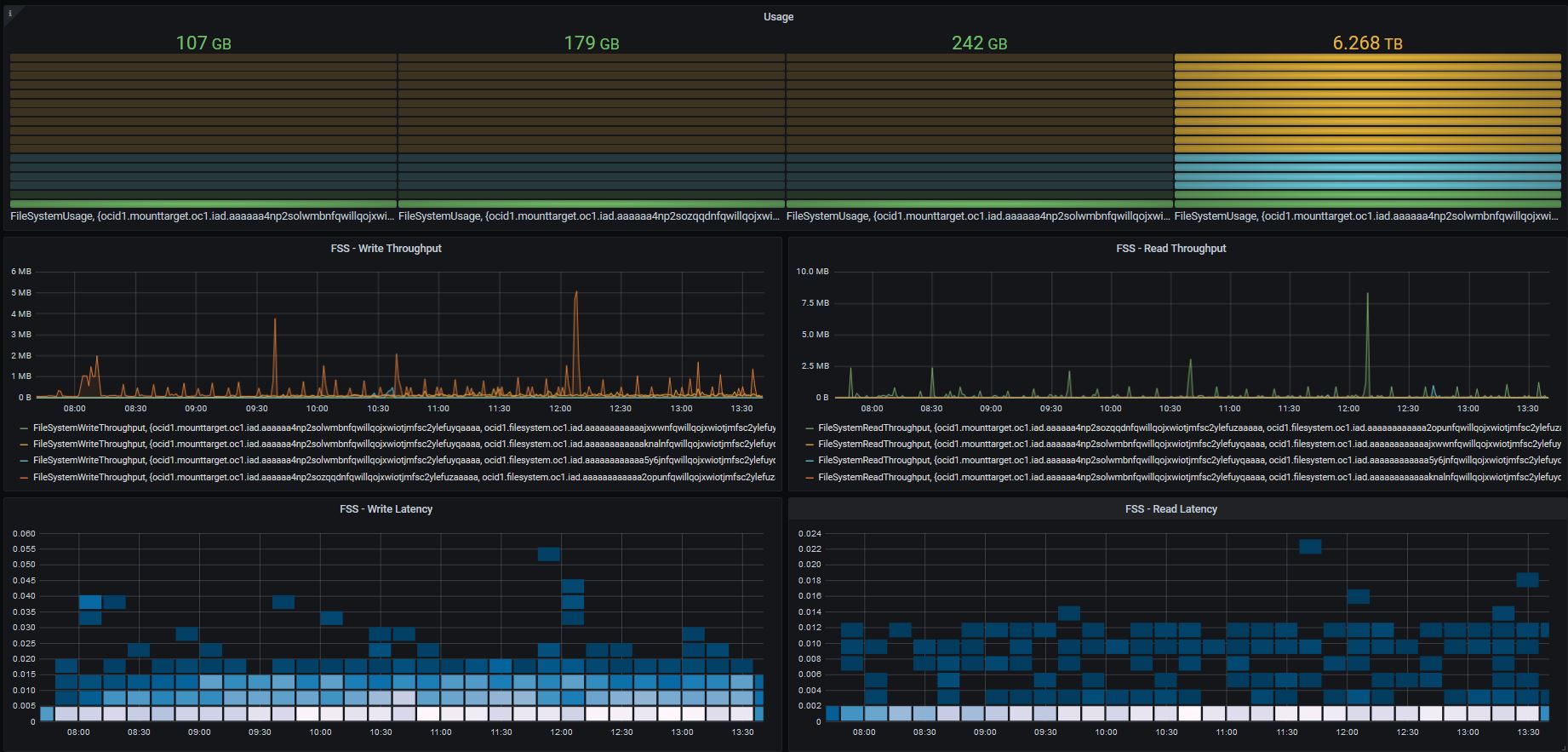
Task: Click the 6.268 TB usage value
Action: (x=1367, y=43)
